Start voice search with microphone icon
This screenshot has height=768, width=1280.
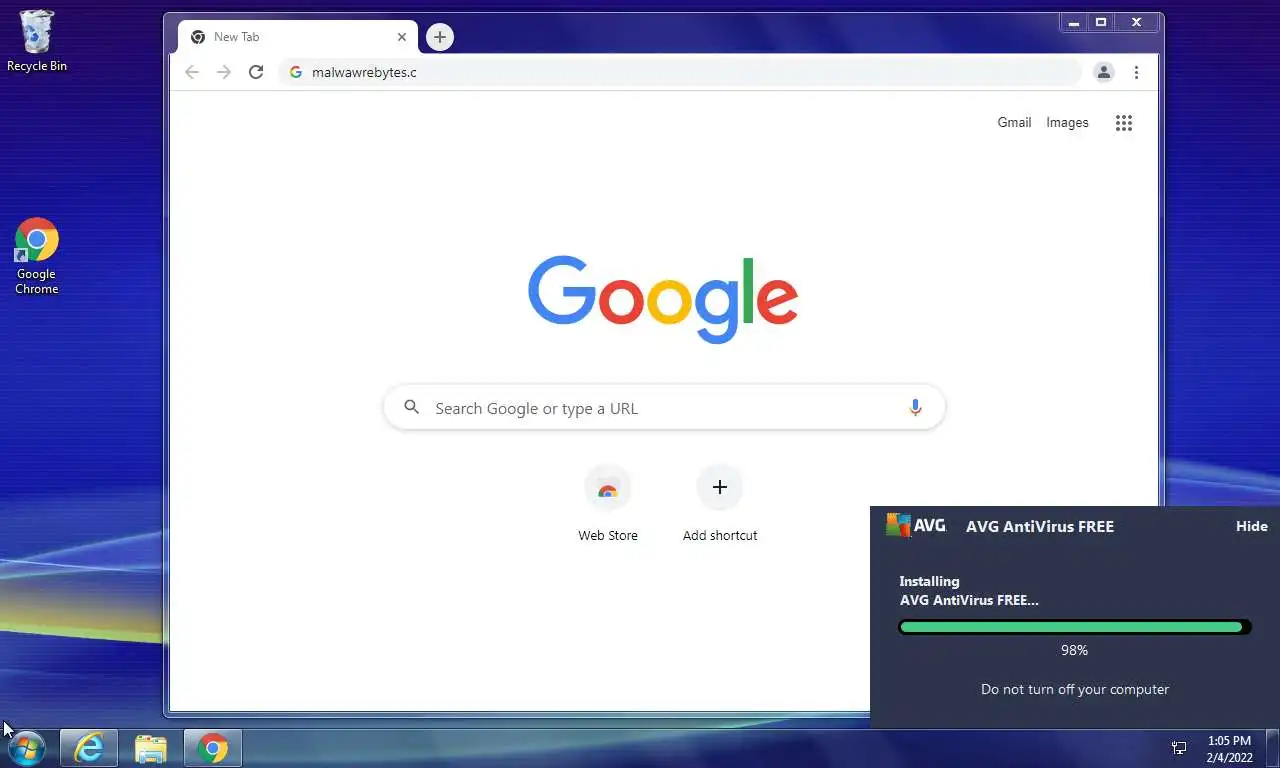[x=915, y=407]
